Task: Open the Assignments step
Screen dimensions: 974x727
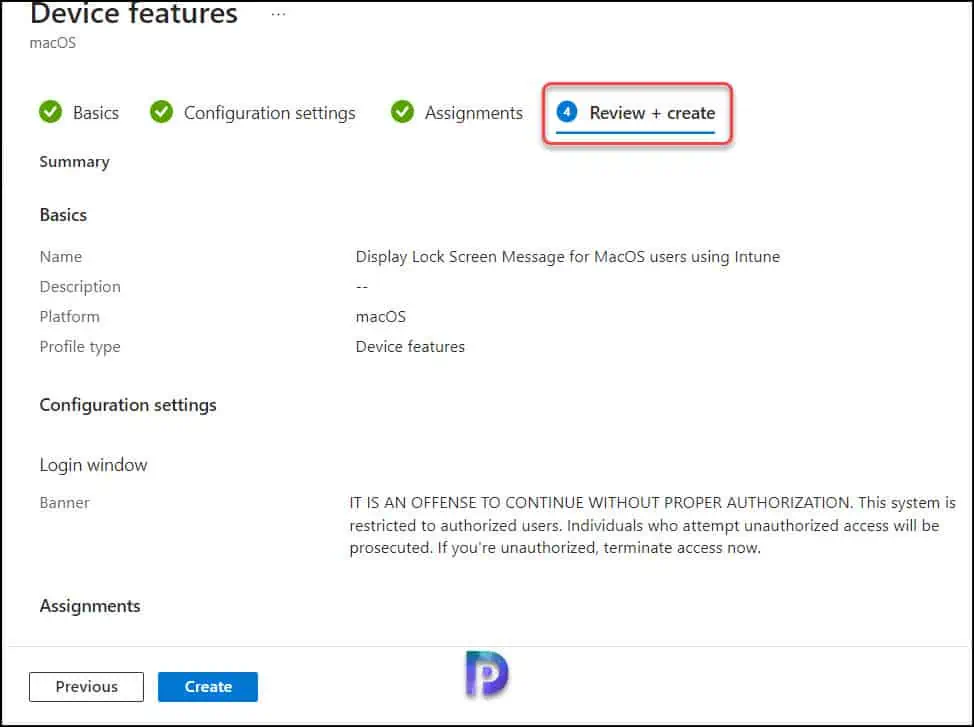Action: pos(474,113)
